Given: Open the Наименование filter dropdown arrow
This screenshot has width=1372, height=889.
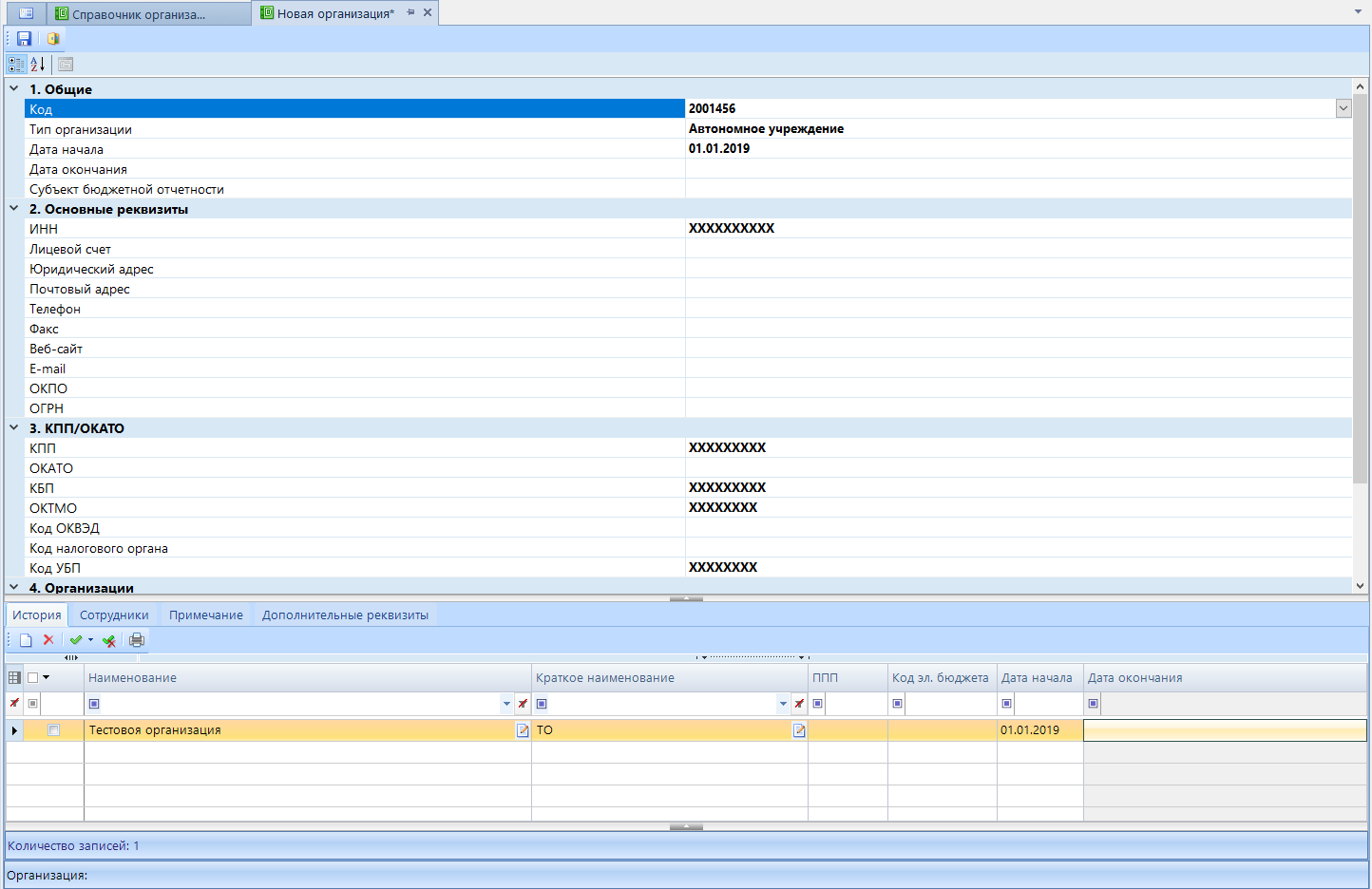Looking at the screenshot, I should [x=506, y=704].
